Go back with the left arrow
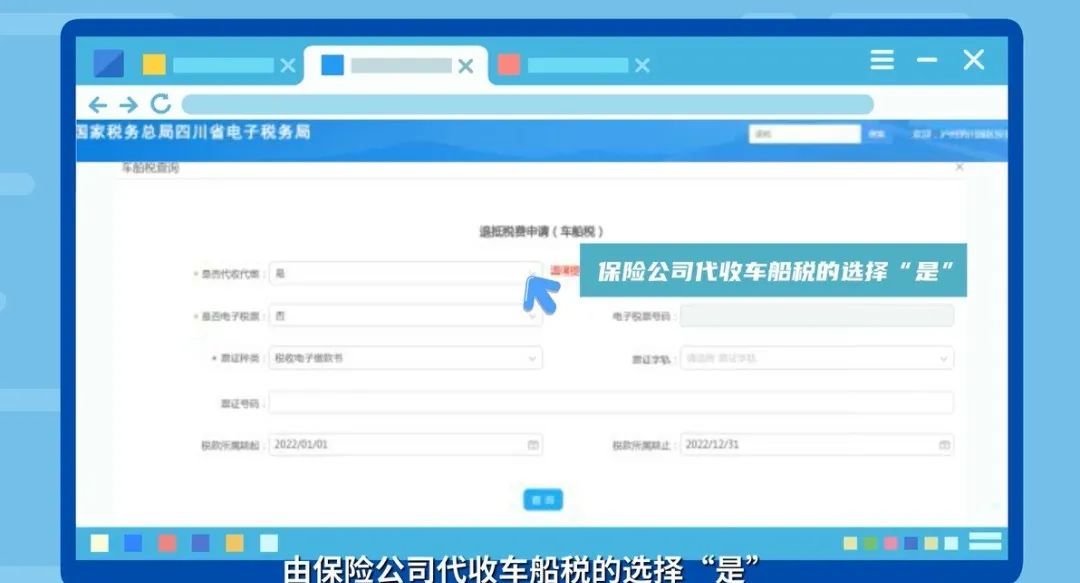The width and height of the screenshot is (1080, 583). (x=98, y=105)
